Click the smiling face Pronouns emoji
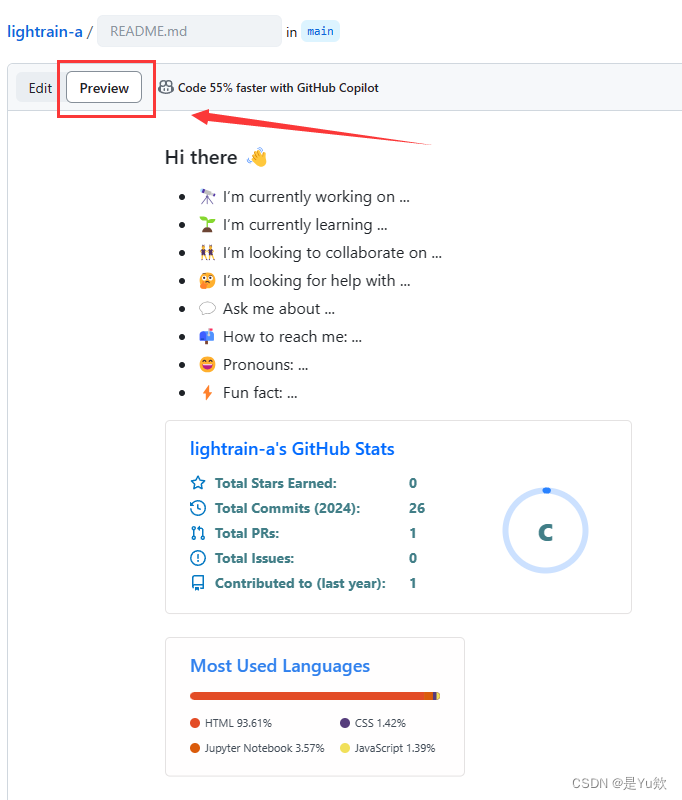Screen dimensions: 682x800 pyautogui.click(x=207, y=365)
